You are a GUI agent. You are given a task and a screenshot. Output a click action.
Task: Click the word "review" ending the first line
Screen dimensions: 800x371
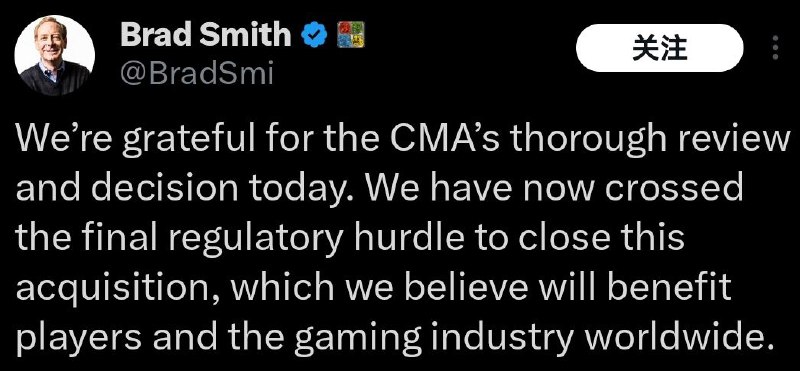(734, 140)
